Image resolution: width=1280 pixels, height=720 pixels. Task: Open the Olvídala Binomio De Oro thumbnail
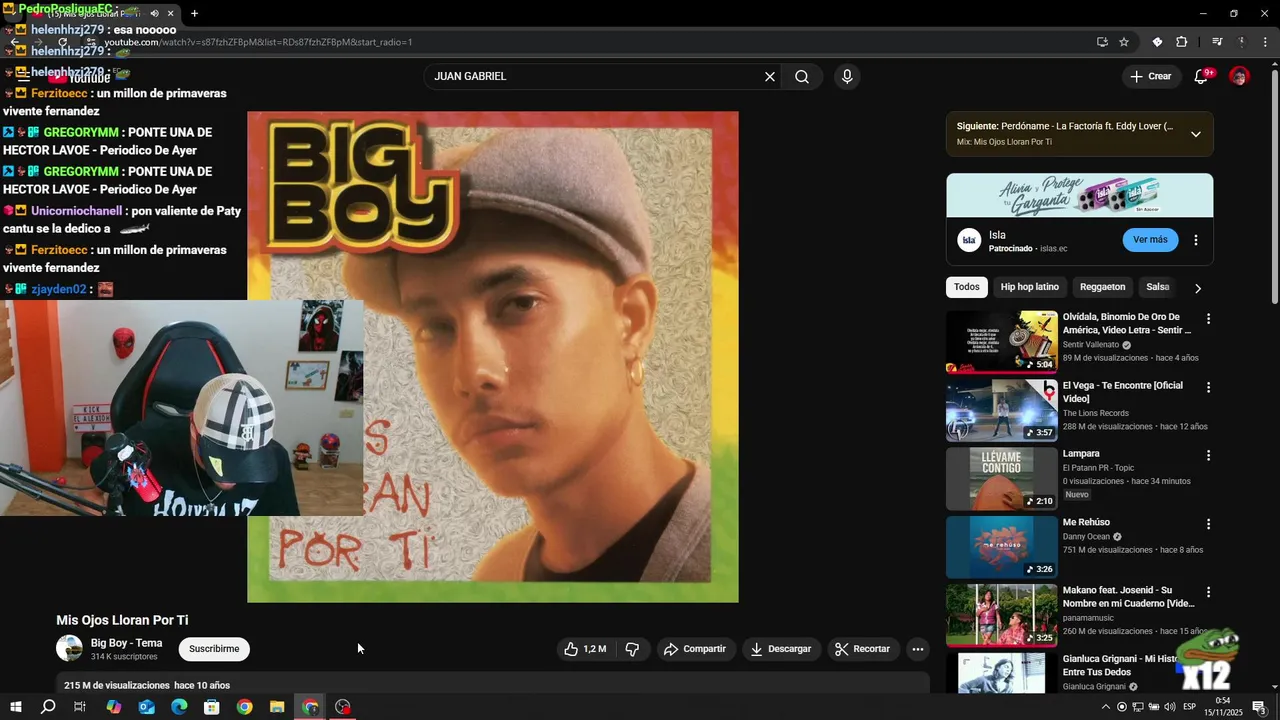pos(1001,341)
